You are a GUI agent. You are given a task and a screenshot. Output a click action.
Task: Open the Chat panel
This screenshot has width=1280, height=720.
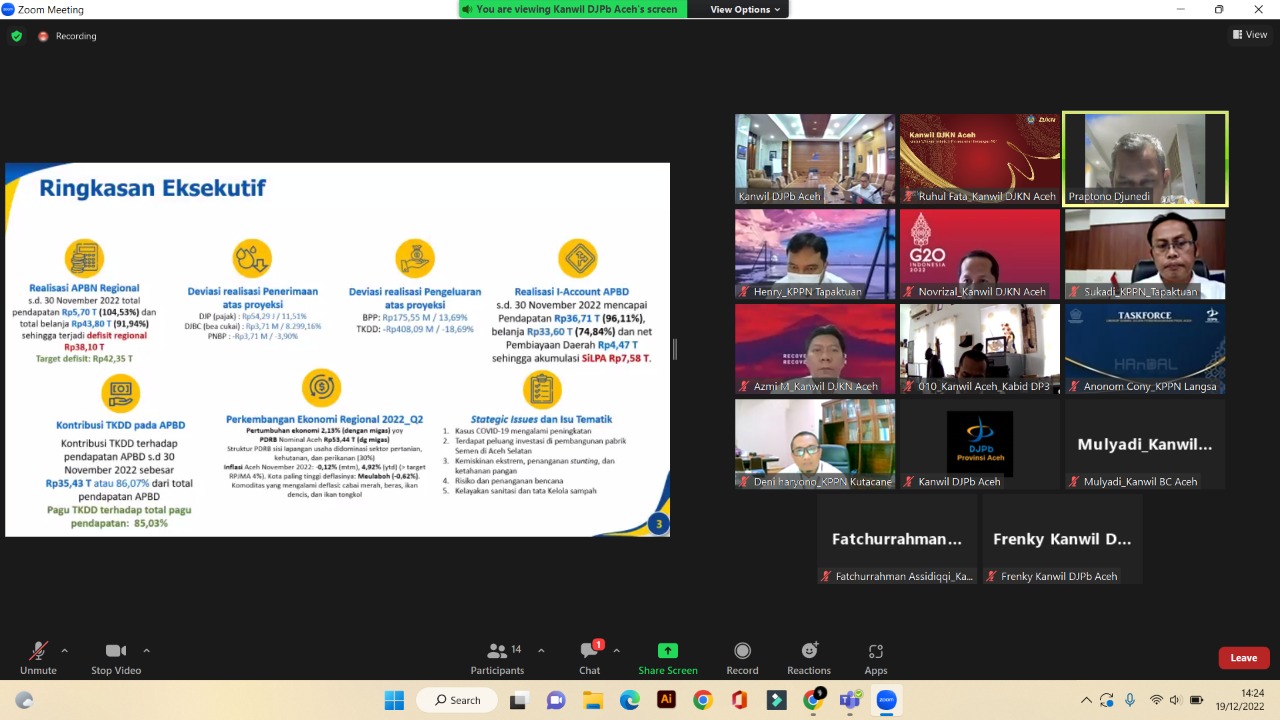590,658
